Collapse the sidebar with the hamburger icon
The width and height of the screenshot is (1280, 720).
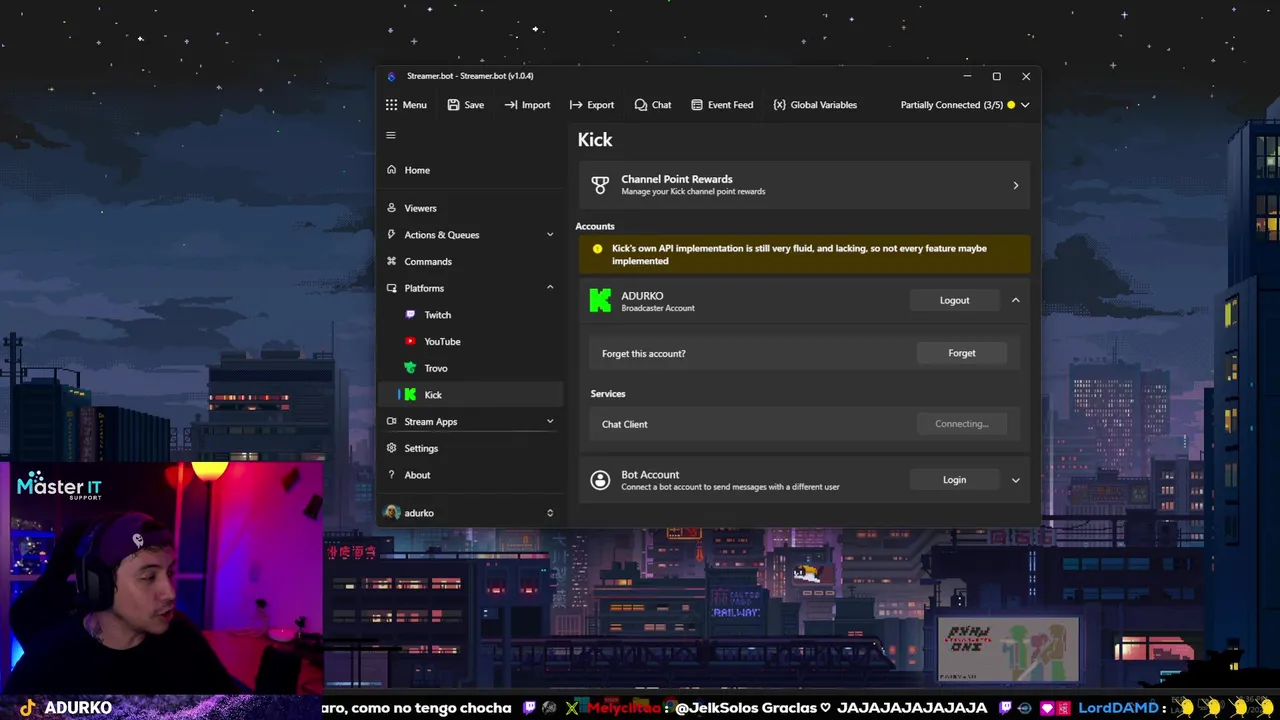click(391, 135)
